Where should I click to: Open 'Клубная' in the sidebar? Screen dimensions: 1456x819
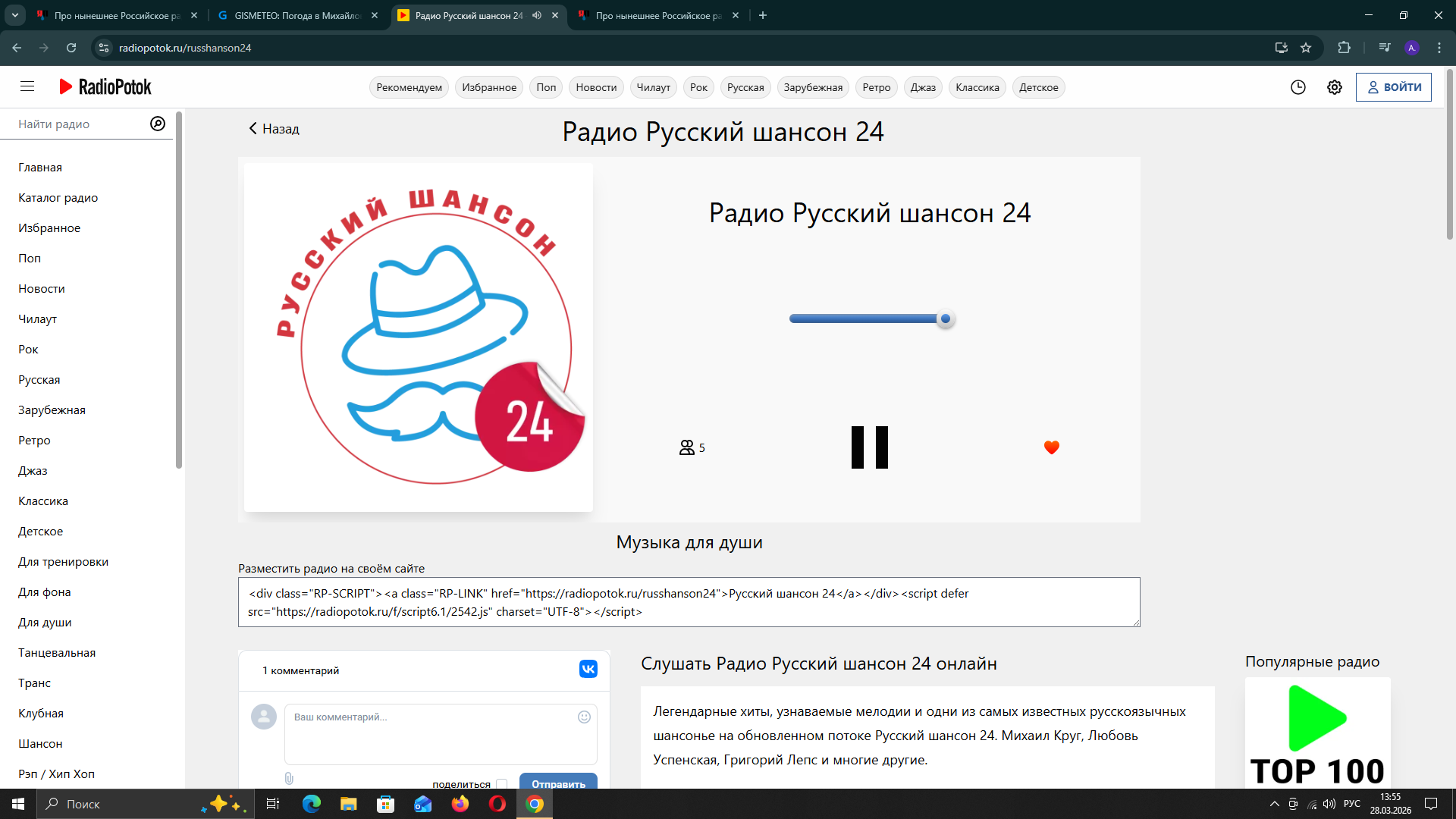coord(41,714)
